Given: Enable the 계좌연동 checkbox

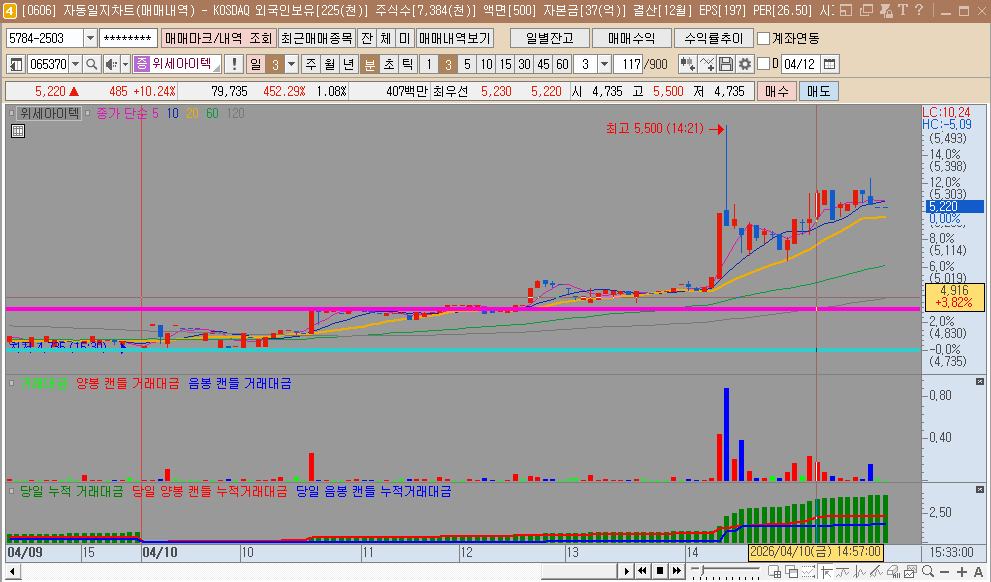Looking at the screenshot, I should tap(763, 39).
